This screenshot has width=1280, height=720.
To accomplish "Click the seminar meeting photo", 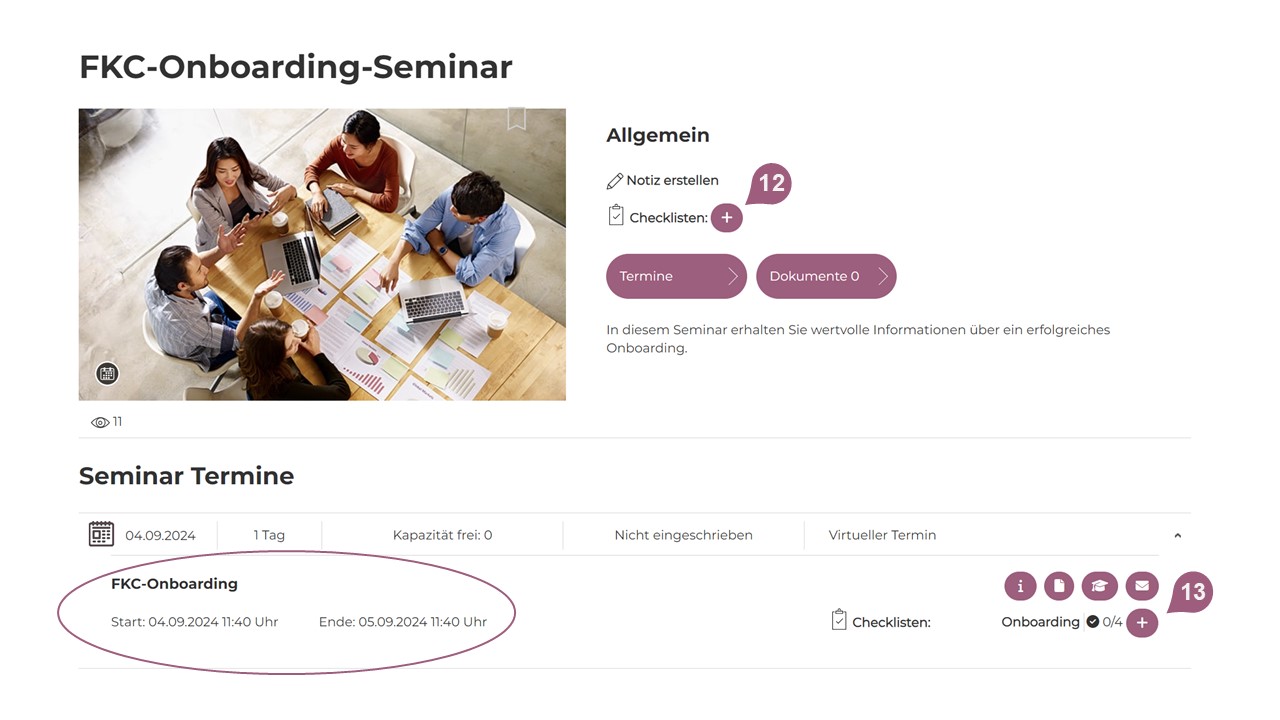I will 322,254.
